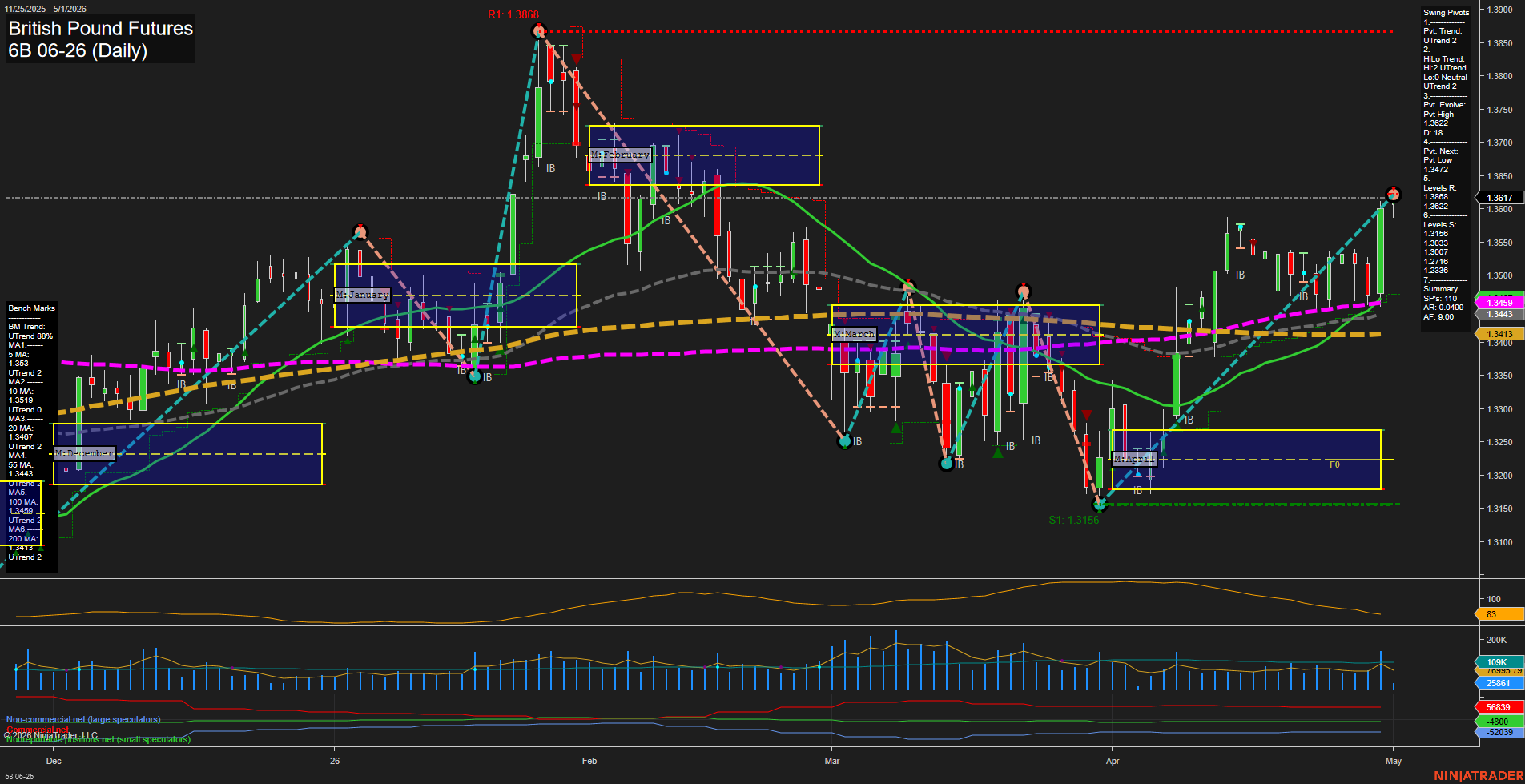Click the 1.3100 price axis label
1525x784 pixels.
1499,542
